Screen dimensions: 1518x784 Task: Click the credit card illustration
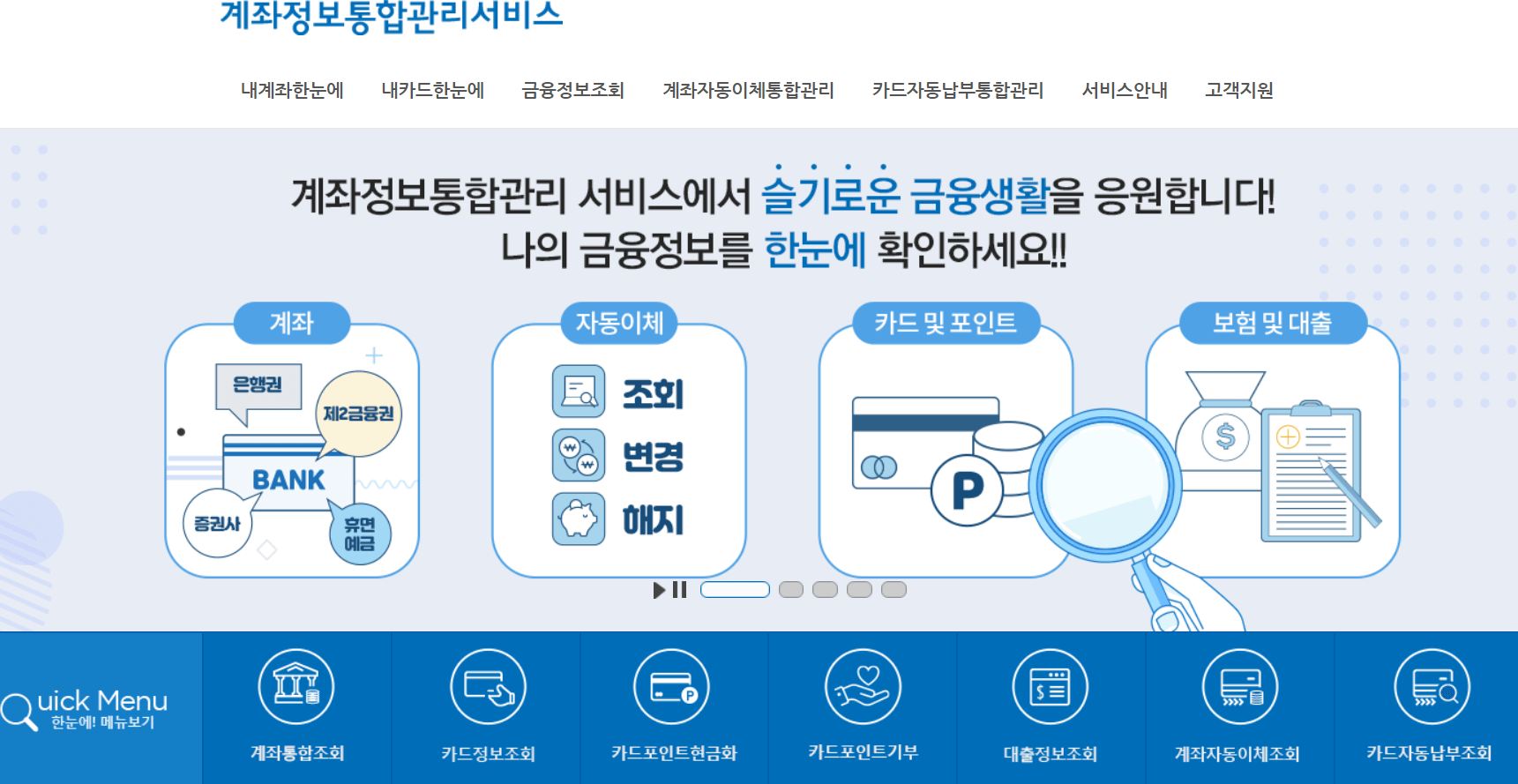[925, 443]
